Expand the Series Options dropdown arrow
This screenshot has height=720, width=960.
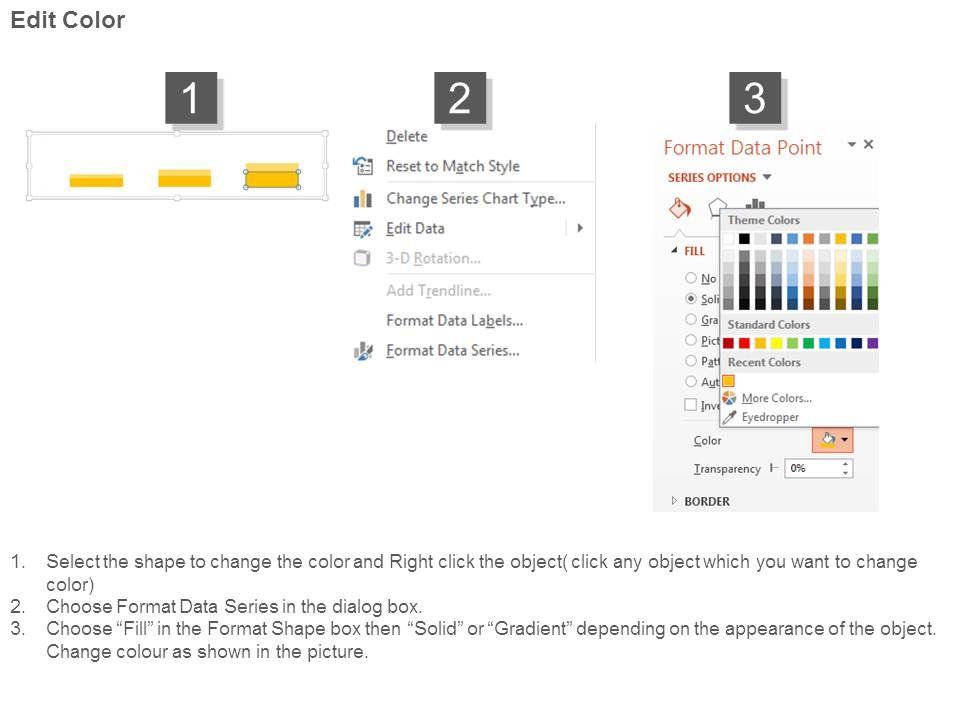[767, 177]
